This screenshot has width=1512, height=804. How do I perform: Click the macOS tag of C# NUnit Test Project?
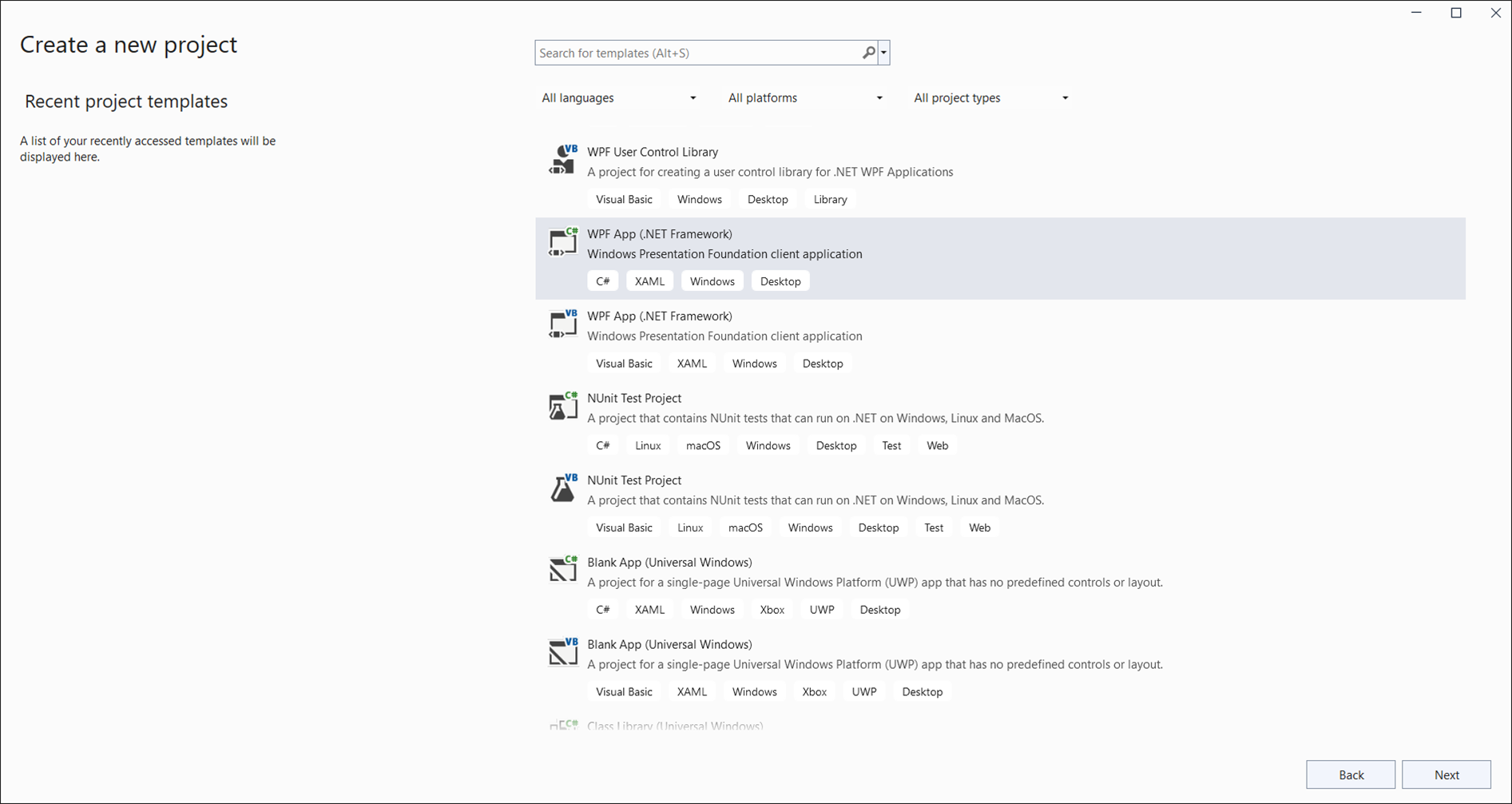(703, 446)
